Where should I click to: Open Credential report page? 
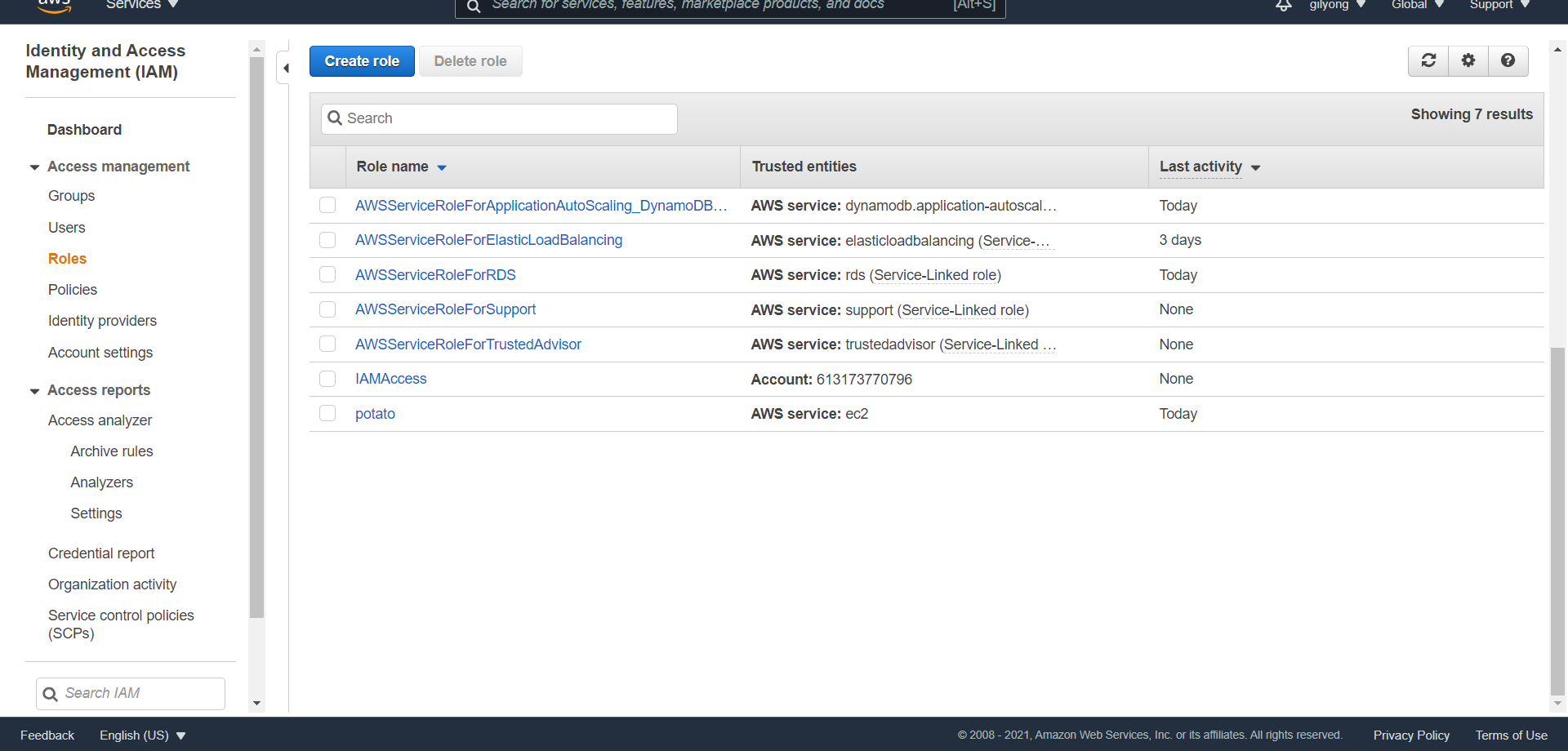[x=101, y=553]
